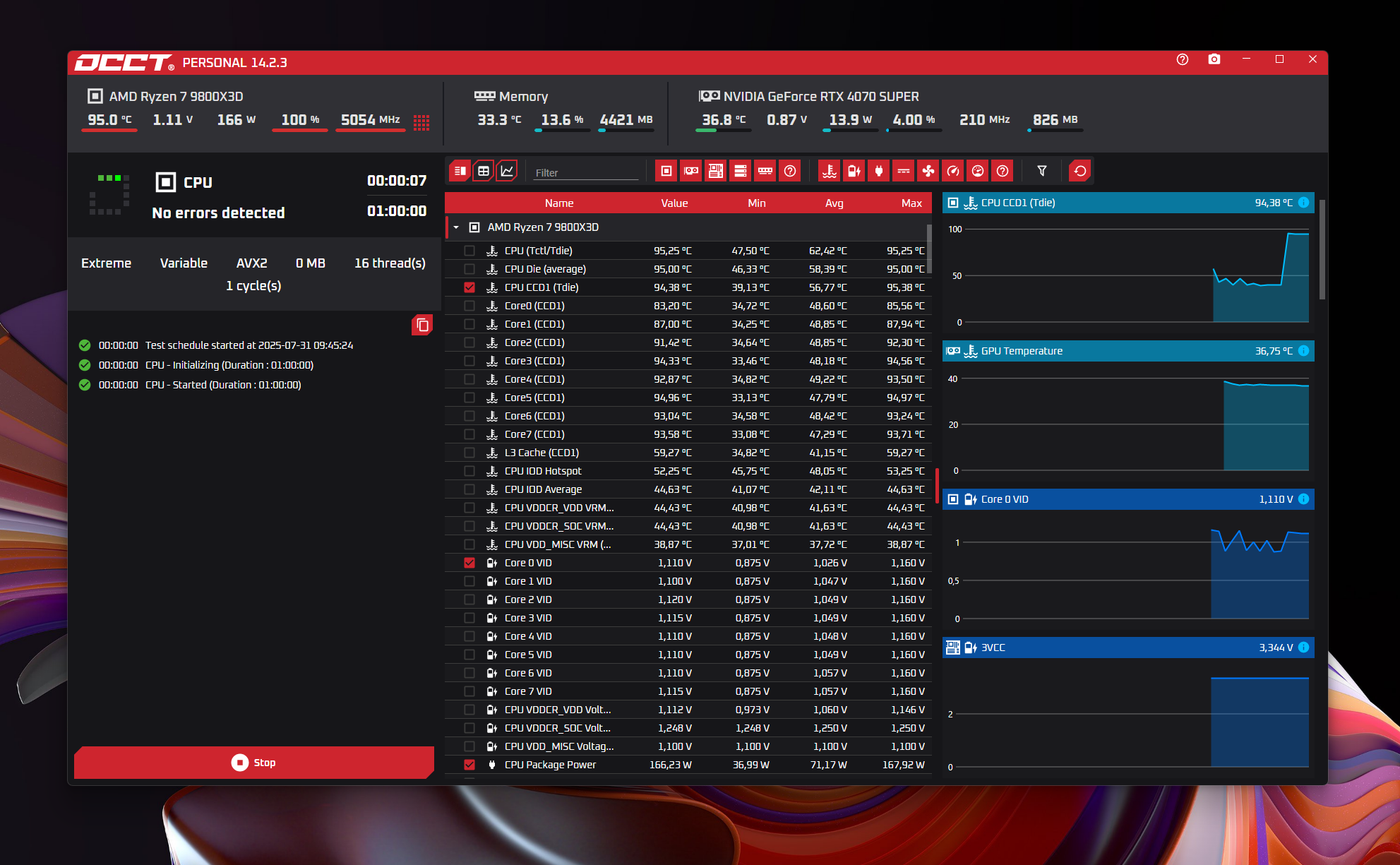Open help from title bar question icon
Image resolution: width=1400 pixels, height=865 pixels.
(1183, 59)
